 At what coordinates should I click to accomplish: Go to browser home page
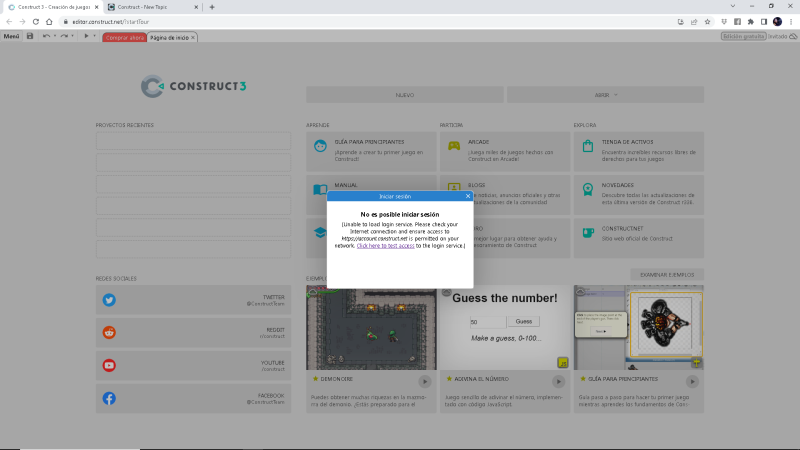(49, 22)
